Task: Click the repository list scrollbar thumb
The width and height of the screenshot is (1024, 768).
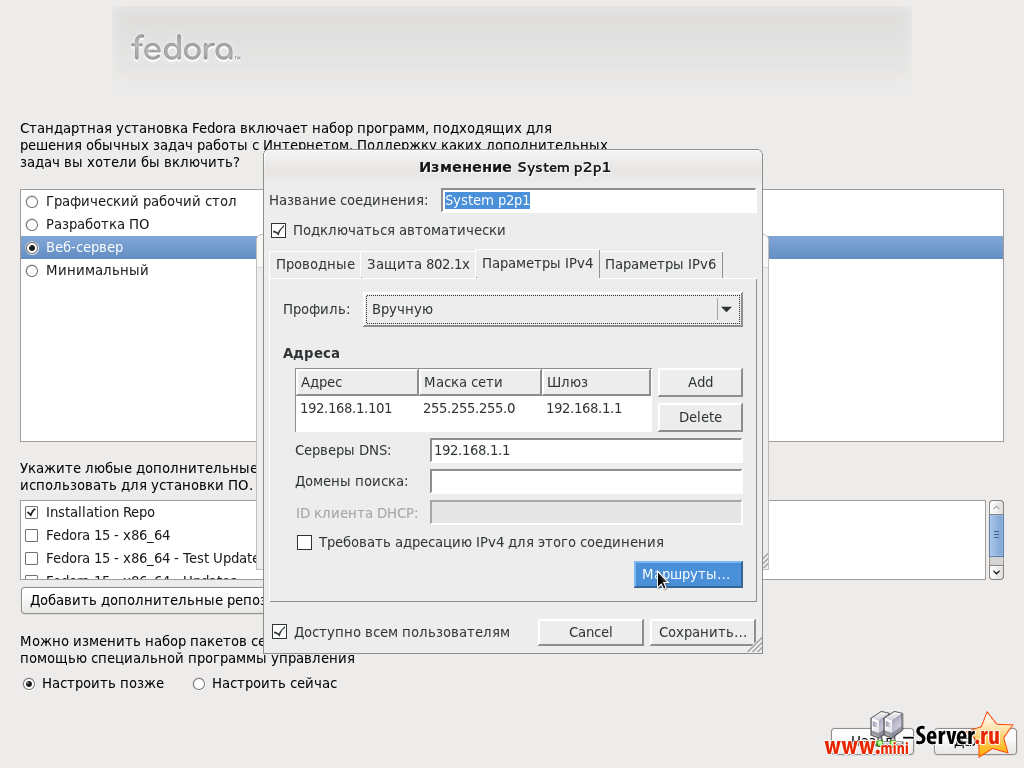Action: pyautogui.click(x=996, y=536)
